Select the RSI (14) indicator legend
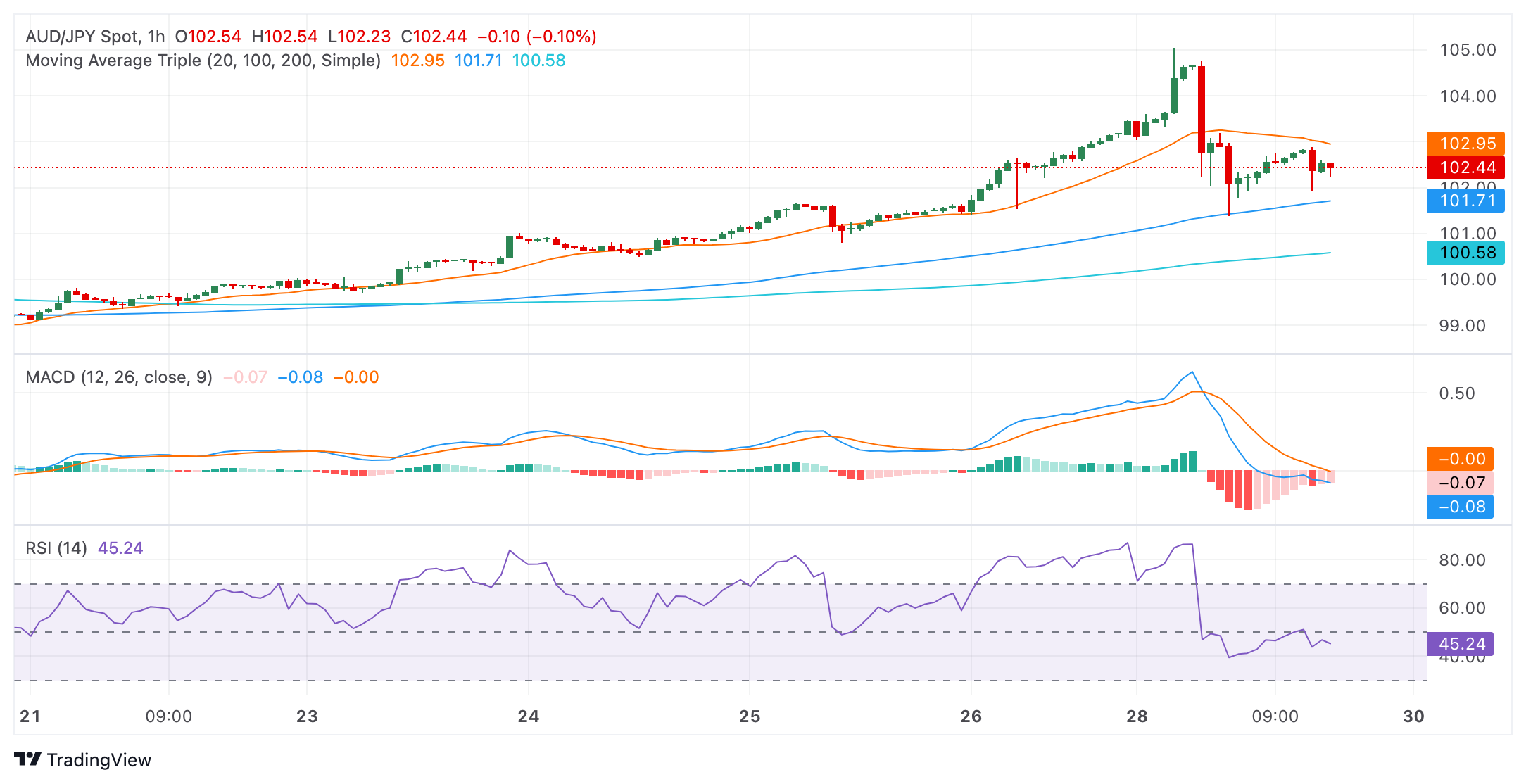 [x=56, y=548]
